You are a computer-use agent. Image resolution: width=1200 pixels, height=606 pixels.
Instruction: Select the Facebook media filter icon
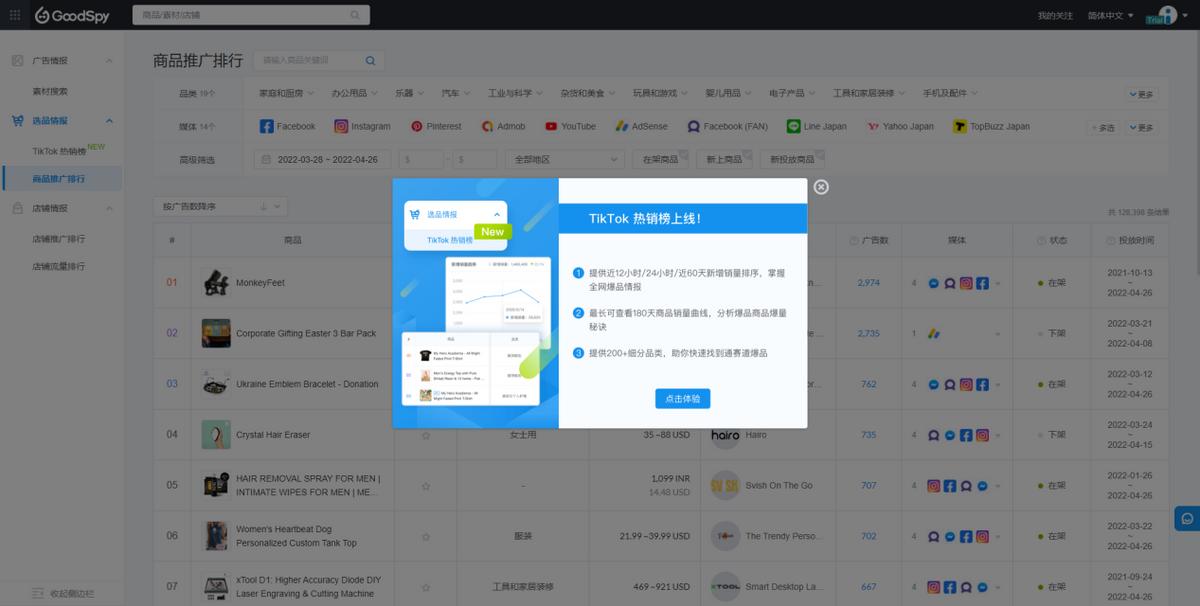264,126
